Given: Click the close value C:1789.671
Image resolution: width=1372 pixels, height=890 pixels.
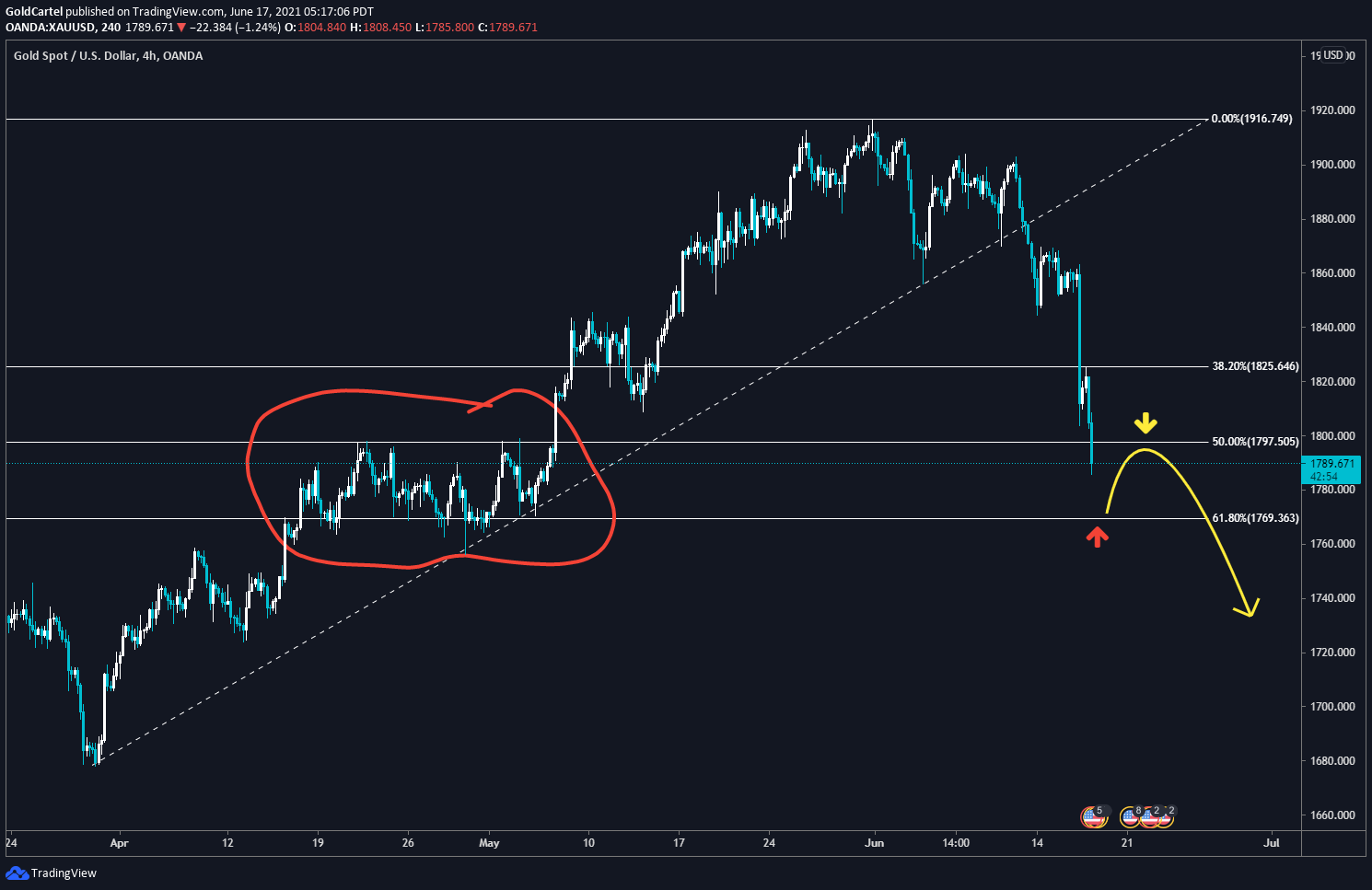Looking at the screenshot, I should pyautogui.click(x=507, y=28).
